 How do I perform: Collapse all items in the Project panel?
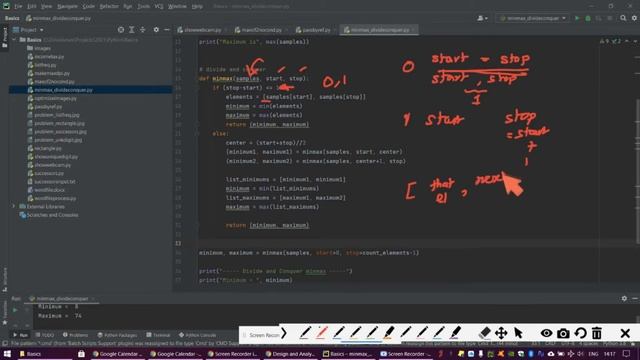click(142, 30)
